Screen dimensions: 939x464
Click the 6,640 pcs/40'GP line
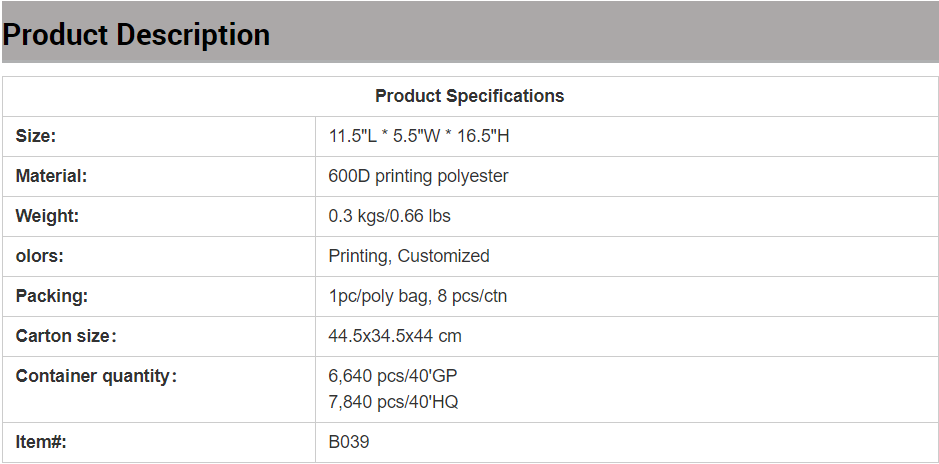coord(393,376)
